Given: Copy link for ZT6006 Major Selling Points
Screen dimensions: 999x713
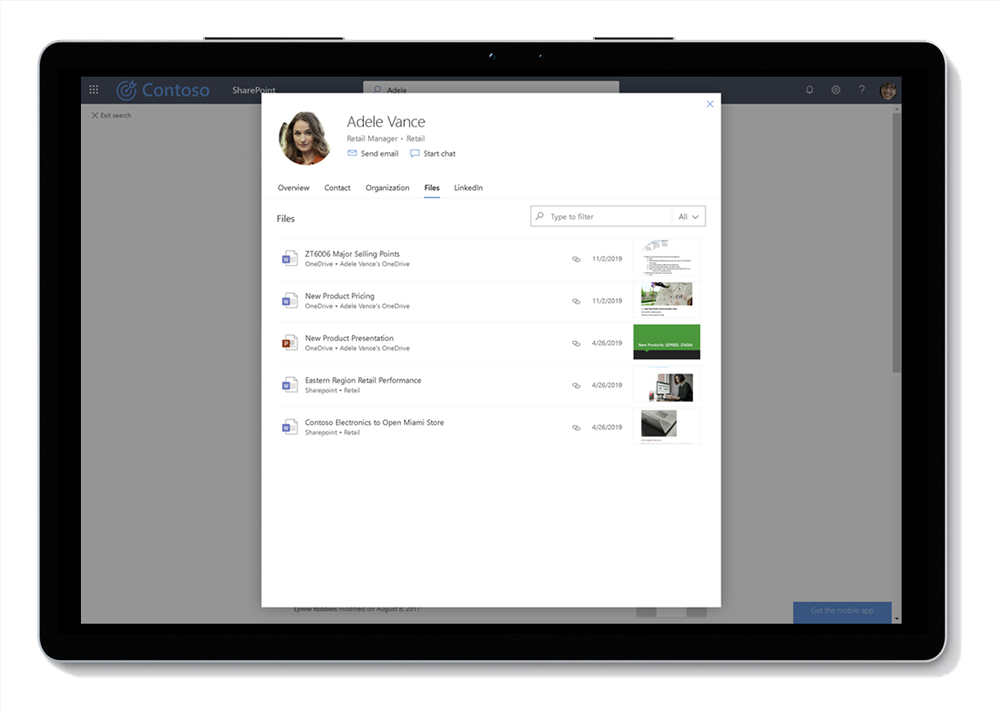Looking at the screenshot, I should (x=576, y=259).
